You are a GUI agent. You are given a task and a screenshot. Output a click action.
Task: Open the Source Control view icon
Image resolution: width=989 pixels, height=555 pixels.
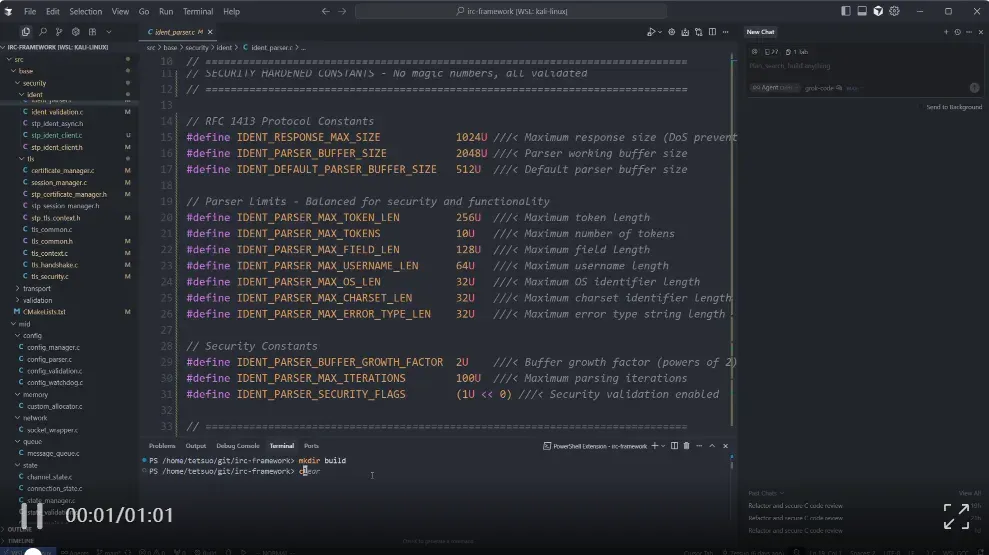pyautogui.click(x=59, y=32)
